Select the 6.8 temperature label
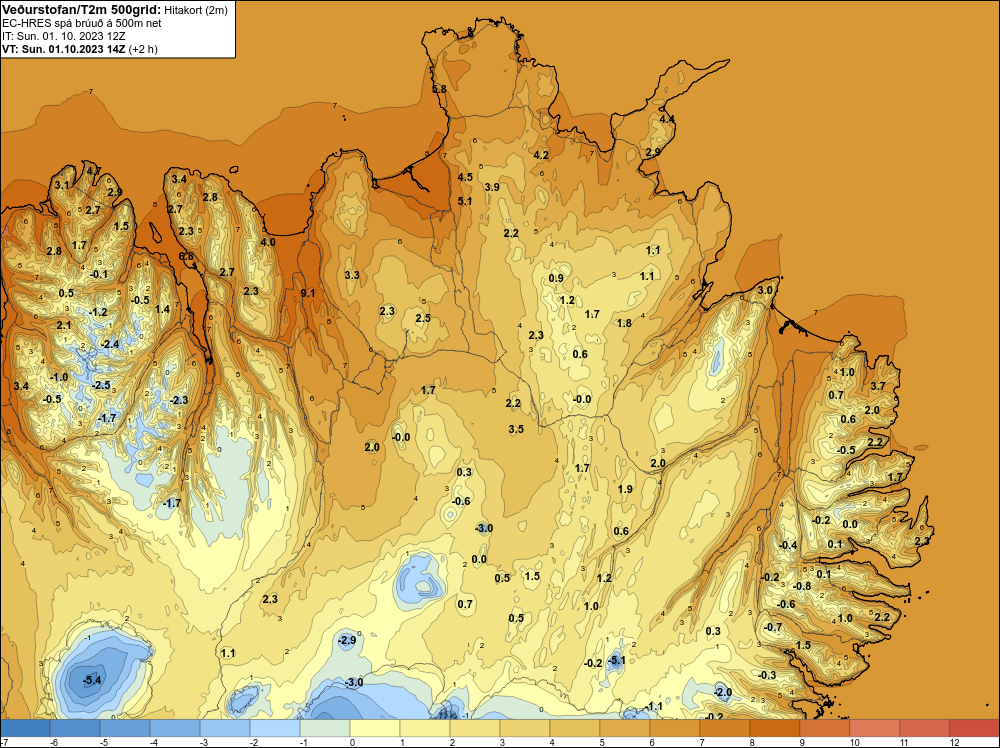 coord(186,256)
